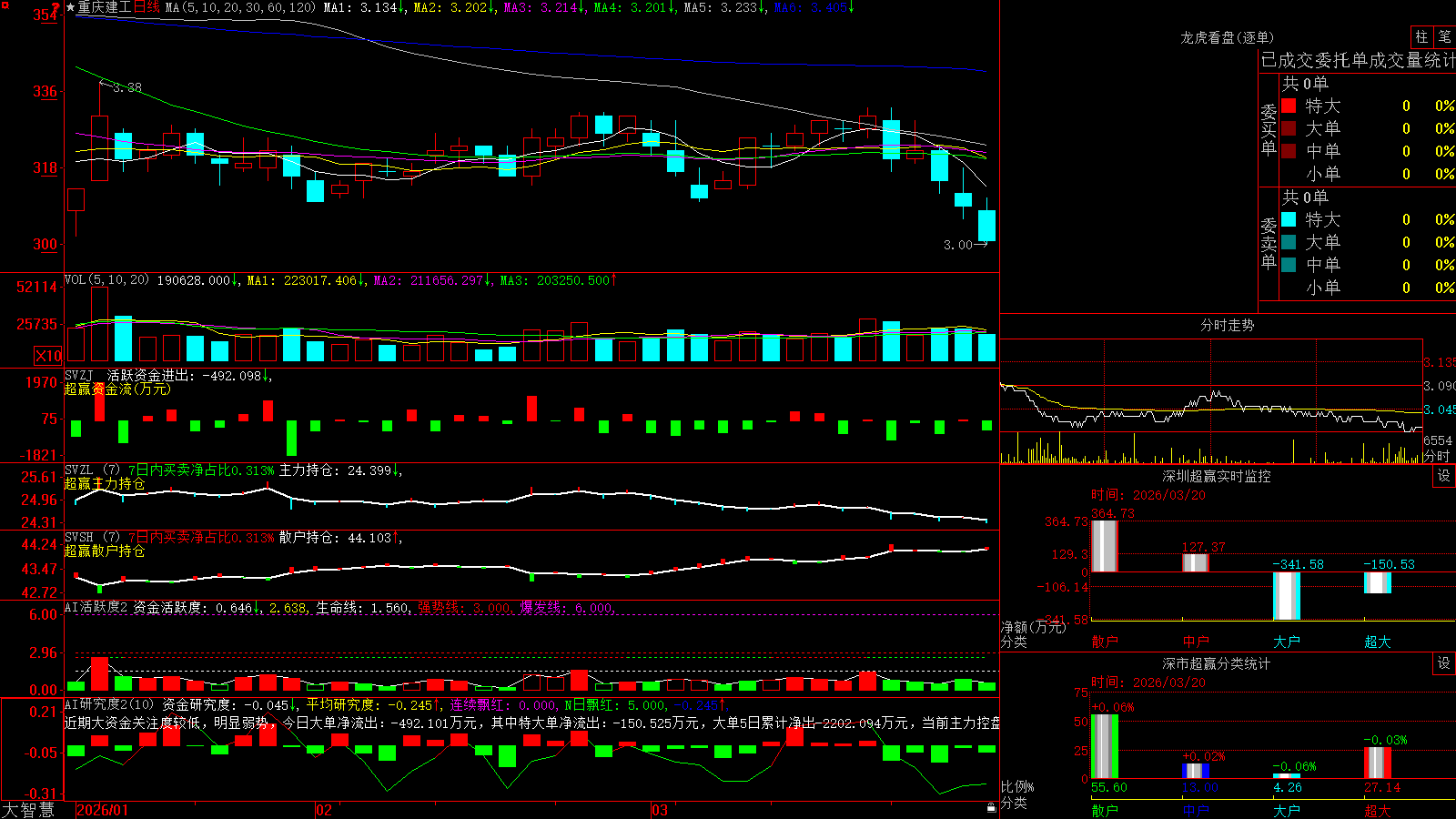The height and width of the screenshot is (819, 1456).
Task: Click the X10 volume scale box
Action: [48, 356]
